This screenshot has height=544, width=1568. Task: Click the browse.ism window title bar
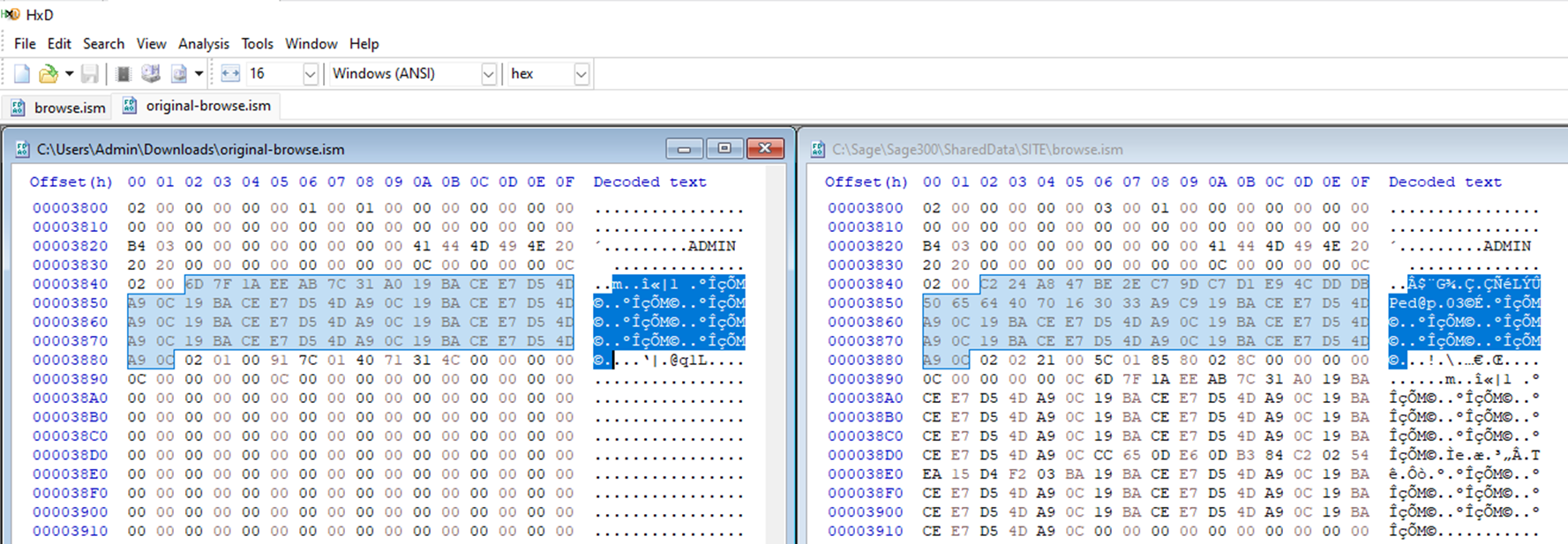(1147, 149)
